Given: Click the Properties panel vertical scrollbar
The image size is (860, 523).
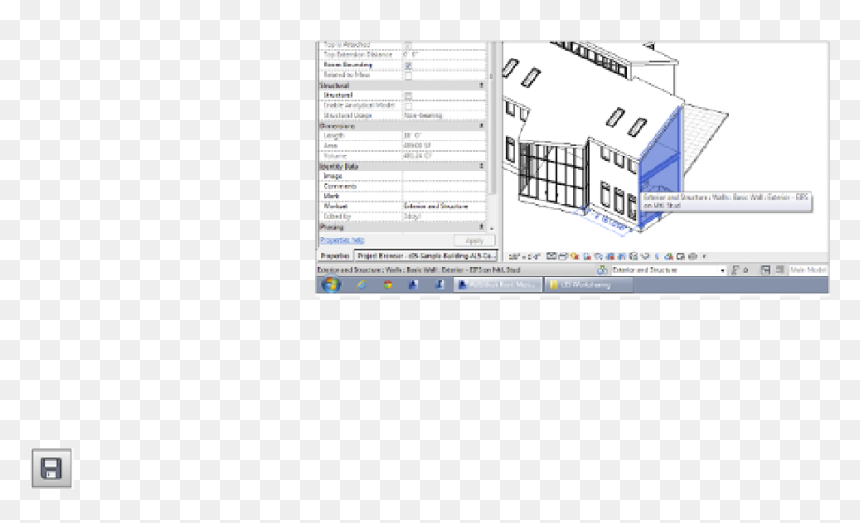Looking at the screenshot, I should [492, 118].
